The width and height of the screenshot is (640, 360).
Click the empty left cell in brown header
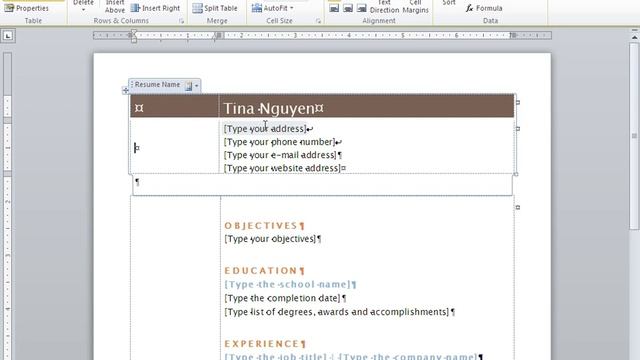(174, 106)
